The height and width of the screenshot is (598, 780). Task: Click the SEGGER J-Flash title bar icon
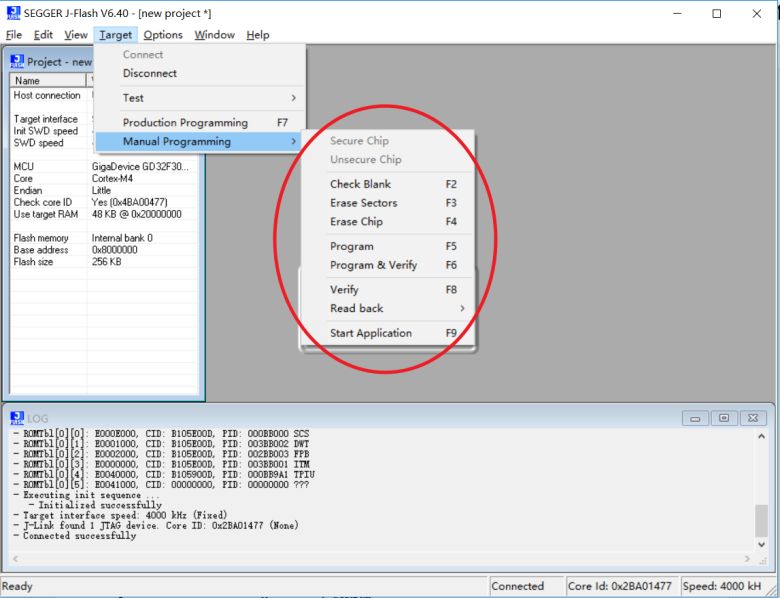pyautogui.click(x=13, y=13)
